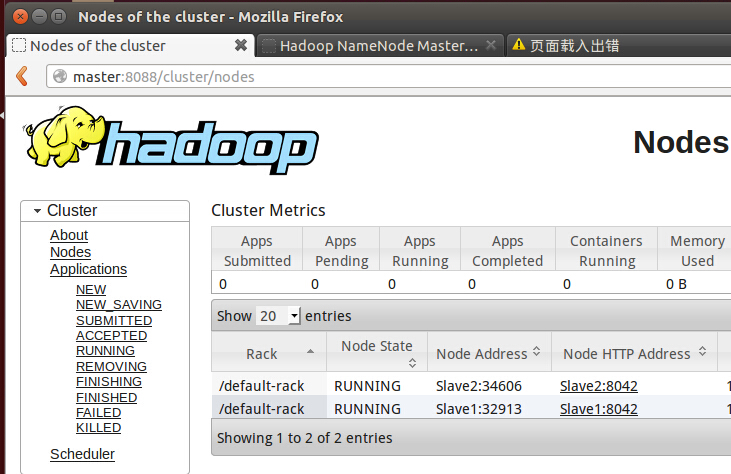Open the Scheduler link

(x=83, y=454)
